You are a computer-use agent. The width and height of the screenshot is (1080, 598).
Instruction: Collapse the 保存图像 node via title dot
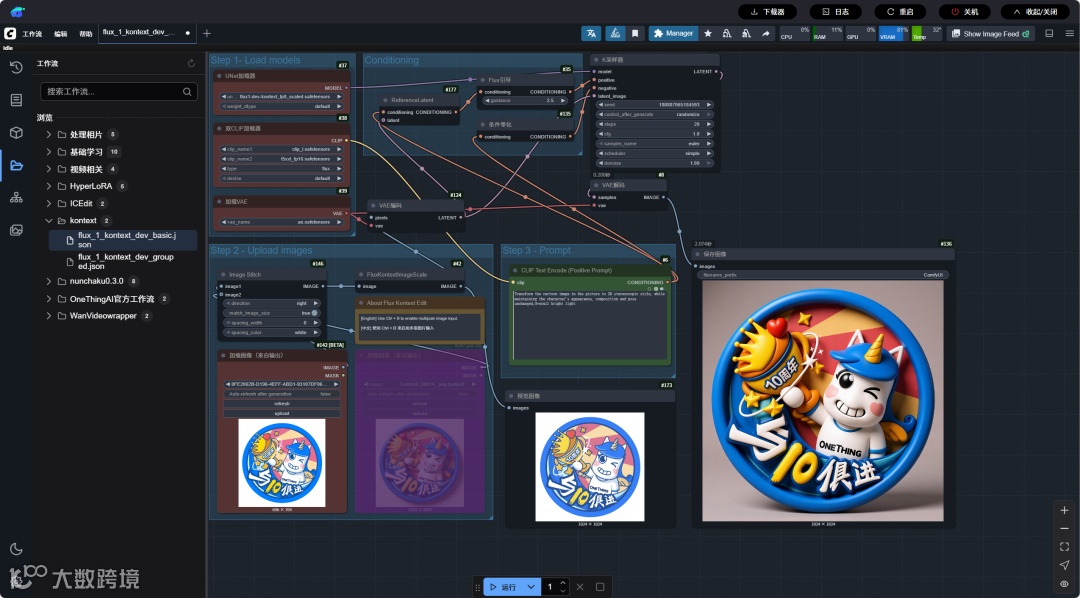(697, 254)
